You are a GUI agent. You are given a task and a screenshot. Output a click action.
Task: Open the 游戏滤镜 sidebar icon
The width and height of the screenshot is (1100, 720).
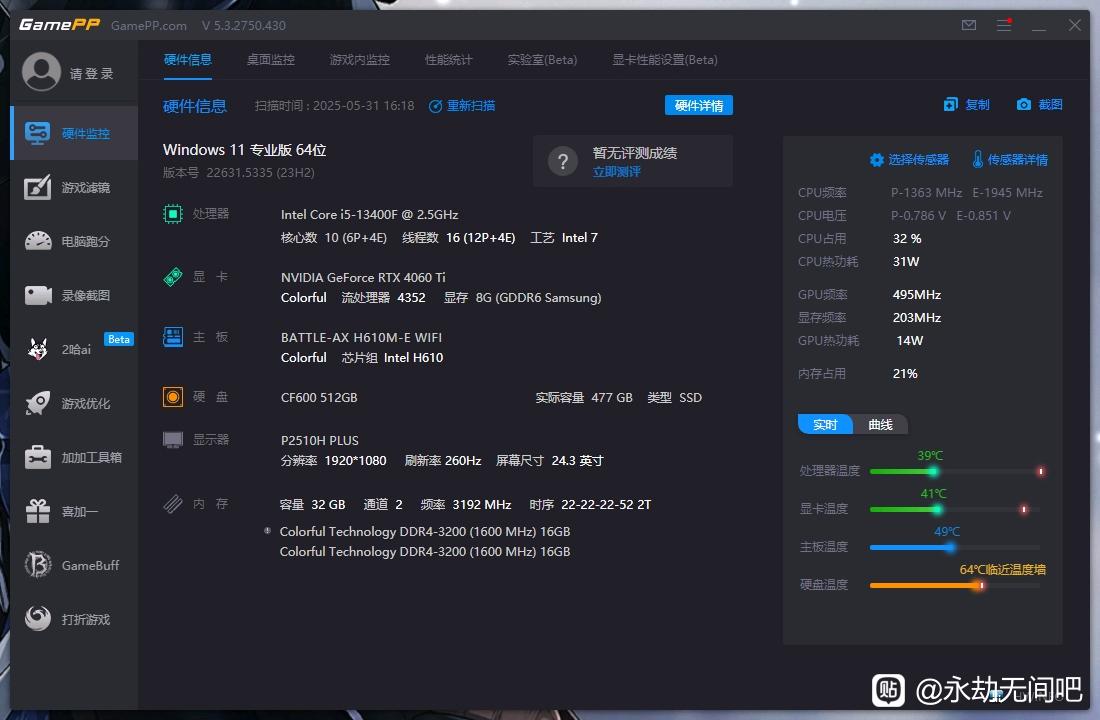tap(37, 187)
